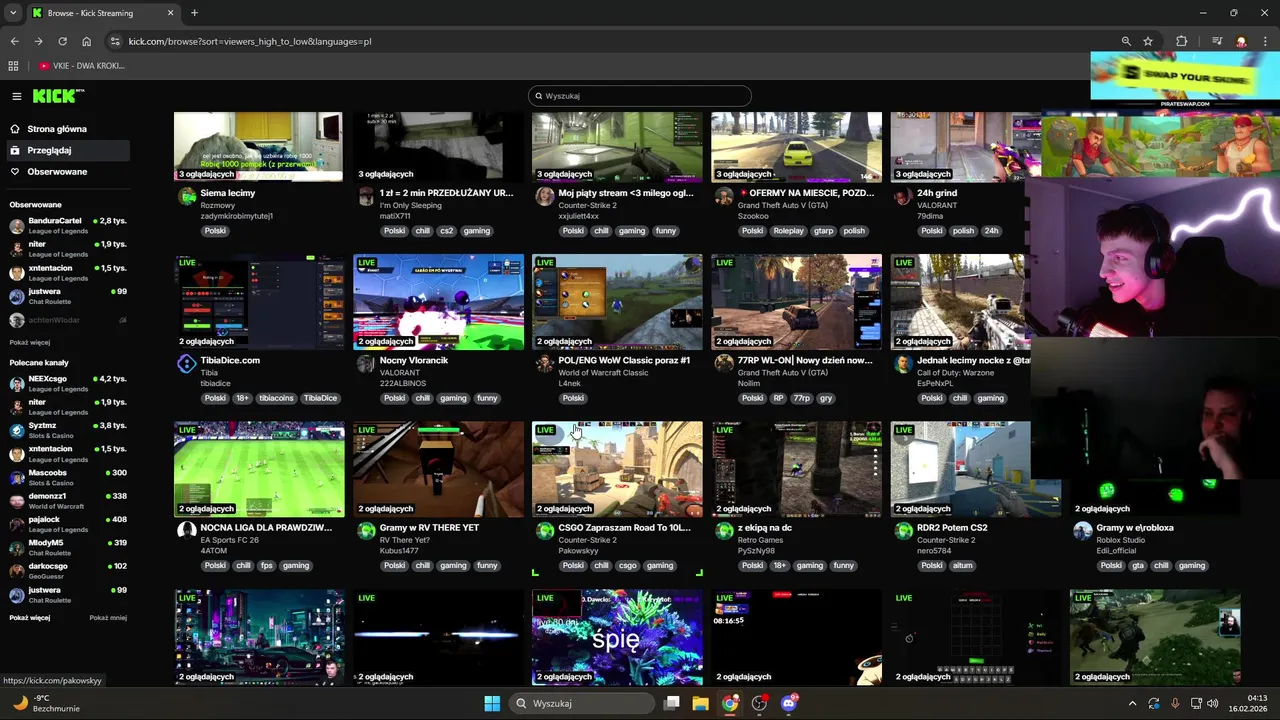1280x720 pixels.
Task: Click the World of Warcraft Classic category link
Action: [x=603, y=373]
